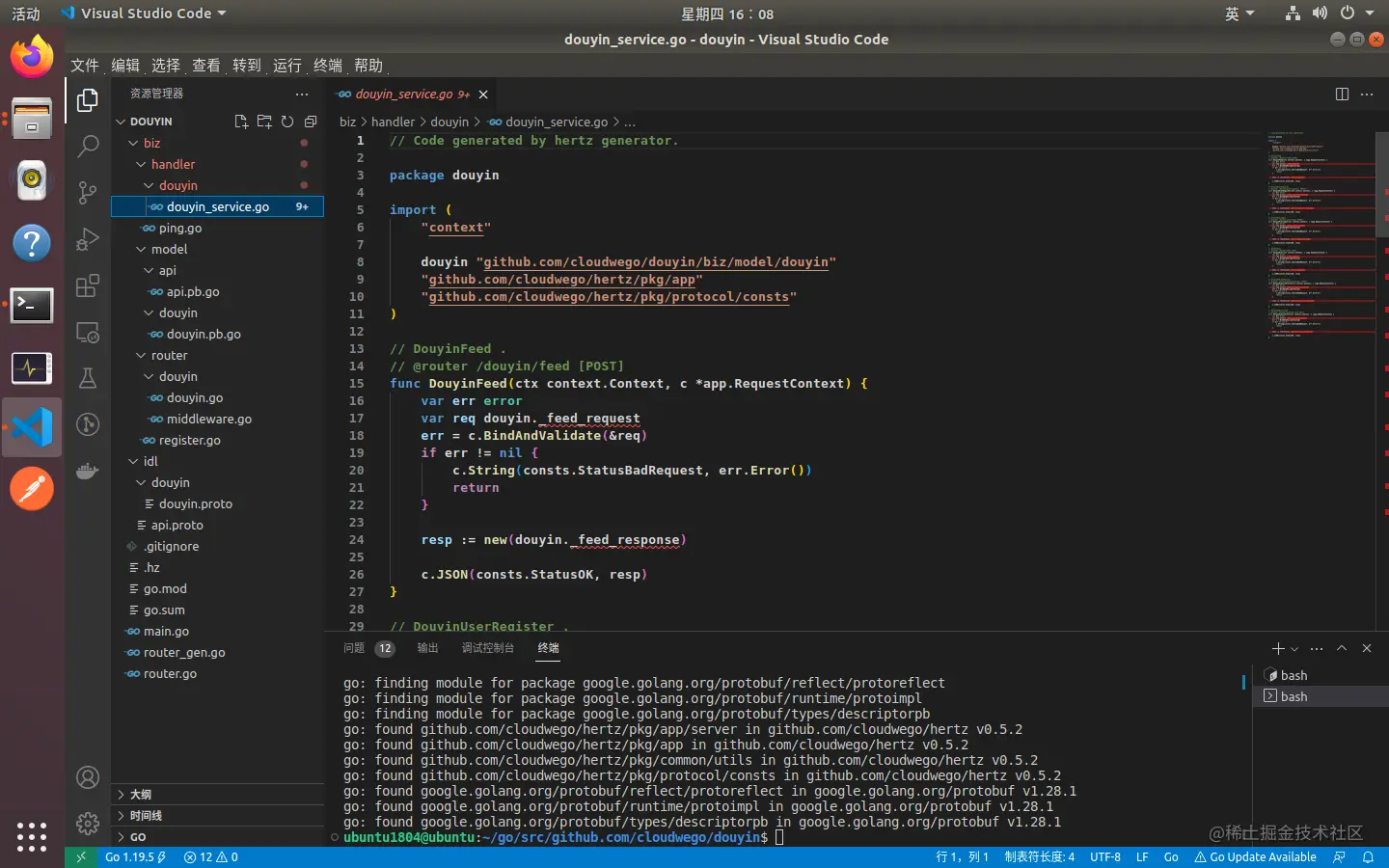Image resolution: width=1389 pixels, height=868 pixels.
Task: Switch to the 问题 problems tab
Action: point(354,648)
